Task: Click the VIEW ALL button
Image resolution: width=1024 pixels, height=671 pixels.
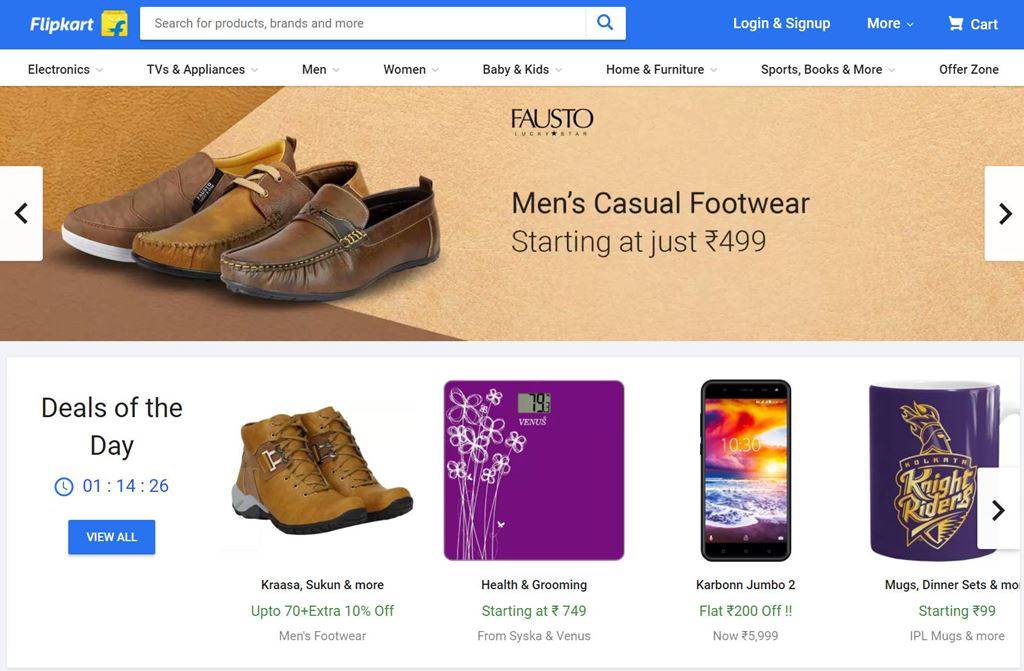Action: point(111,537)
